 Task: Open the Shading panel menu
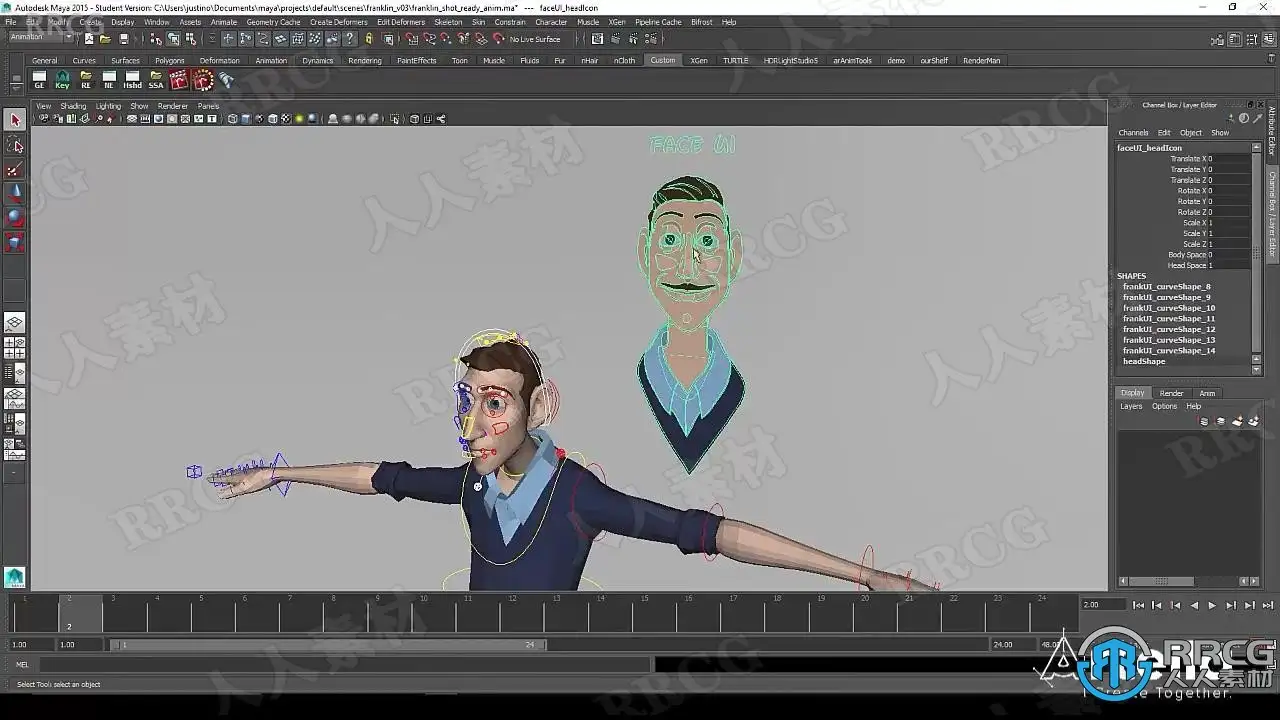tap(73, 106)
